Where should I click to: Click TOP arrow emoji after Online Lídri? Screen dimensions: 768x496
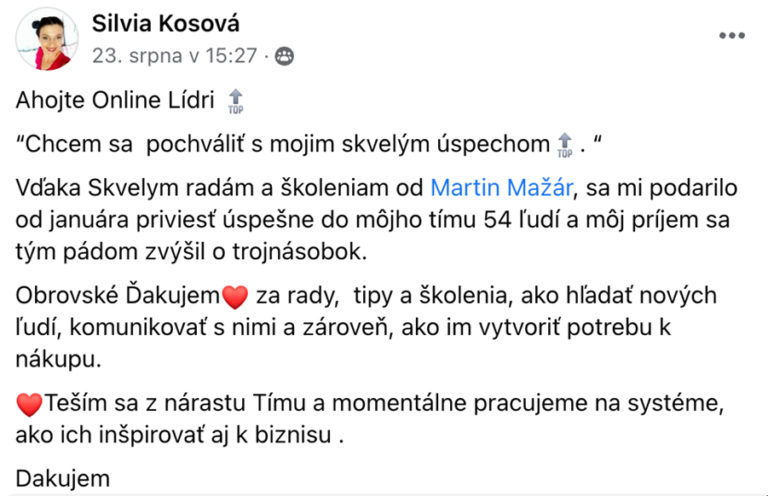pyautogui.click(x=236, y=101)
